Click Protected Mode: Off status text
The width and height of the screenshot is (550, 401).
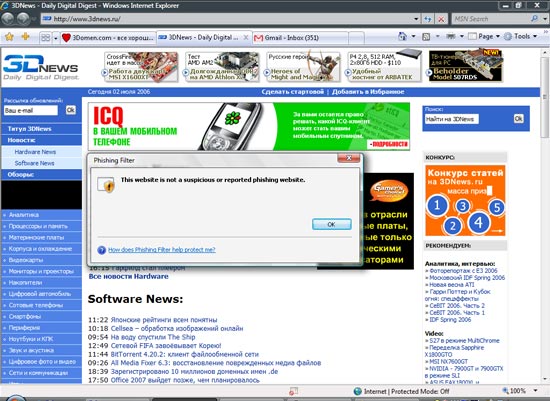420,392
